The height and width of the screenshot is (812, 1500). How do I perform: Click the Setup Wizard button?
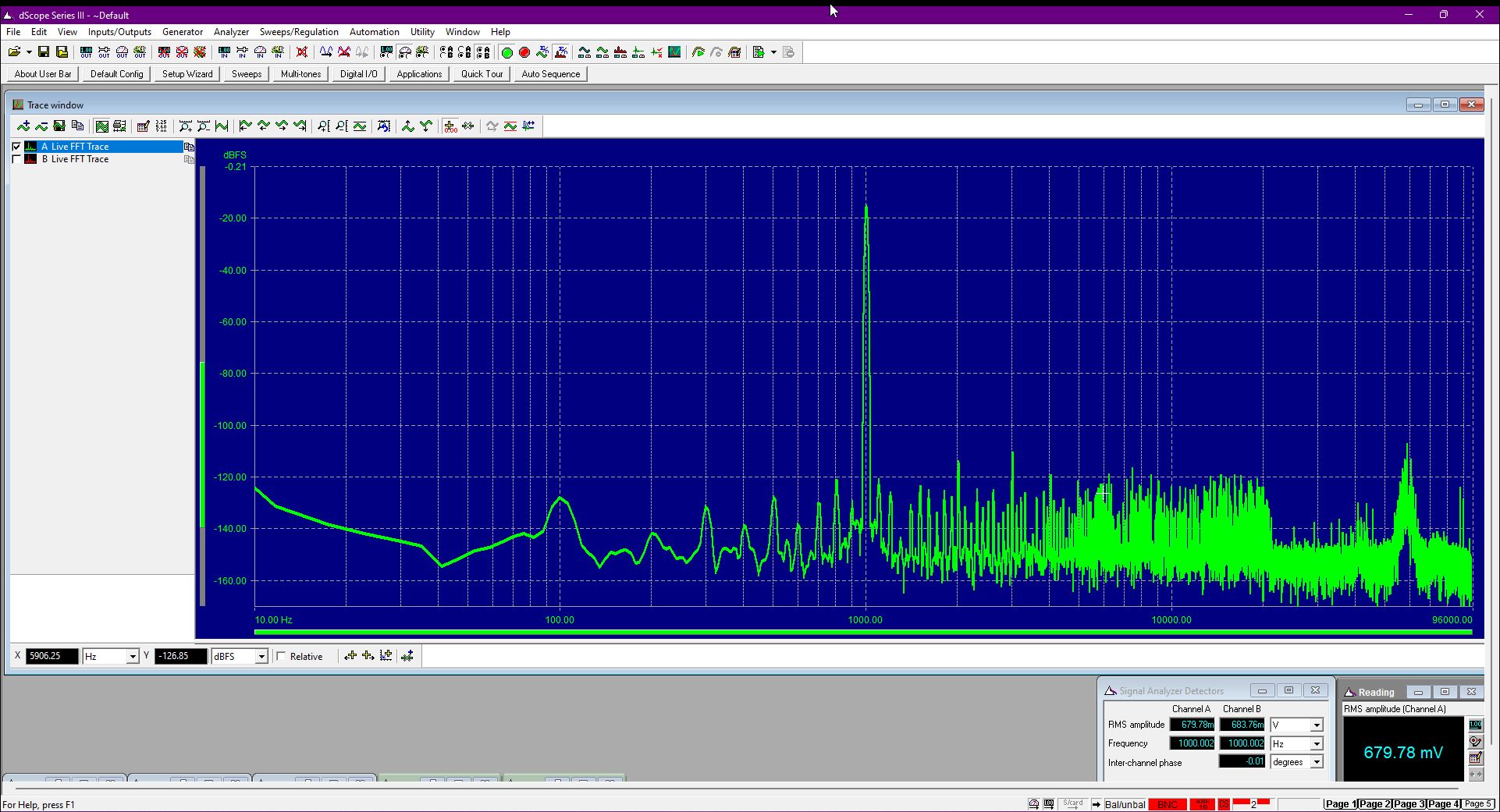[x=187, y=74]
